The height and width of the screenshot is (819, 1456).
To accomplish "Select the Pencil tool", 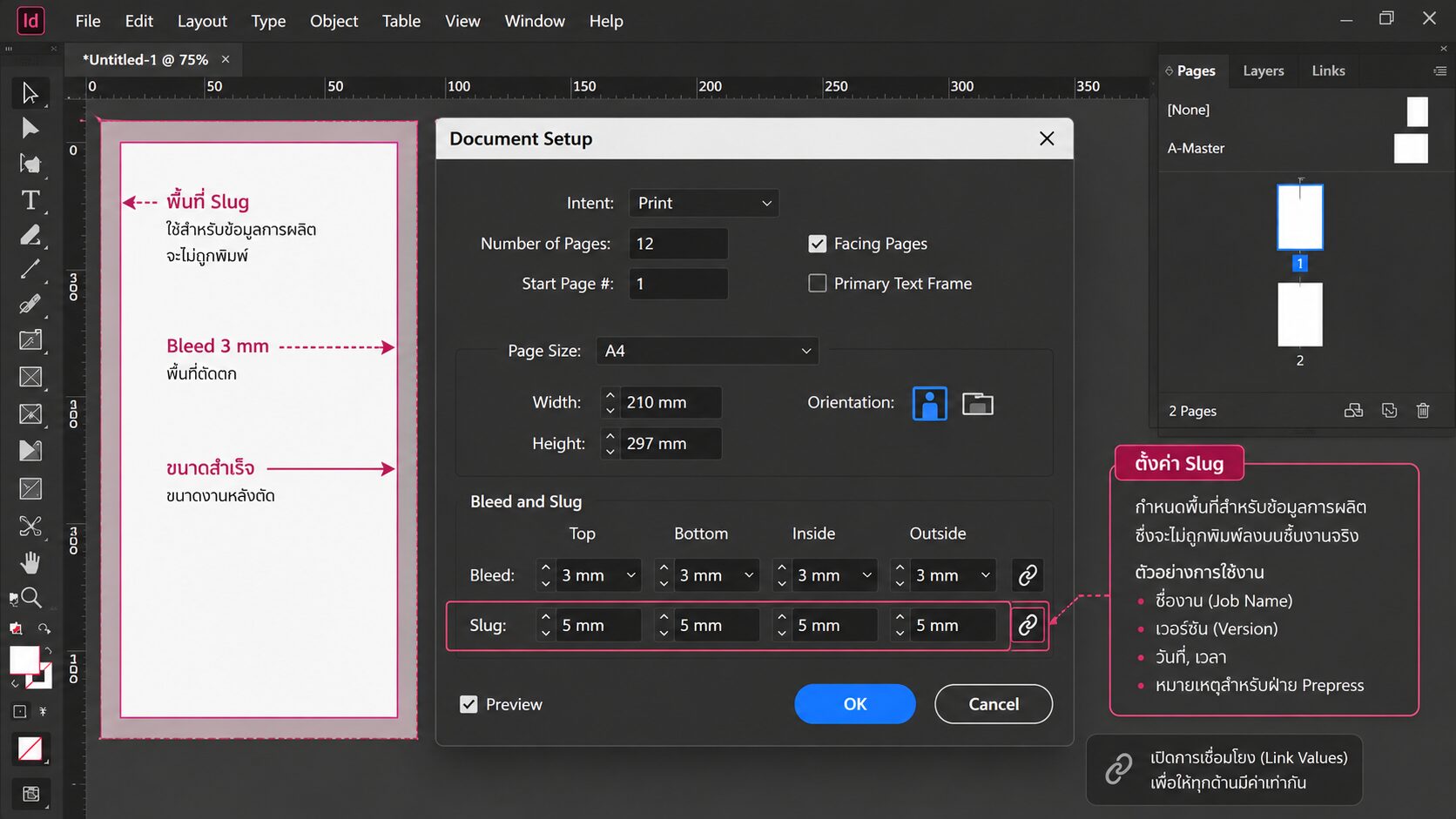I will coord(30,235).
